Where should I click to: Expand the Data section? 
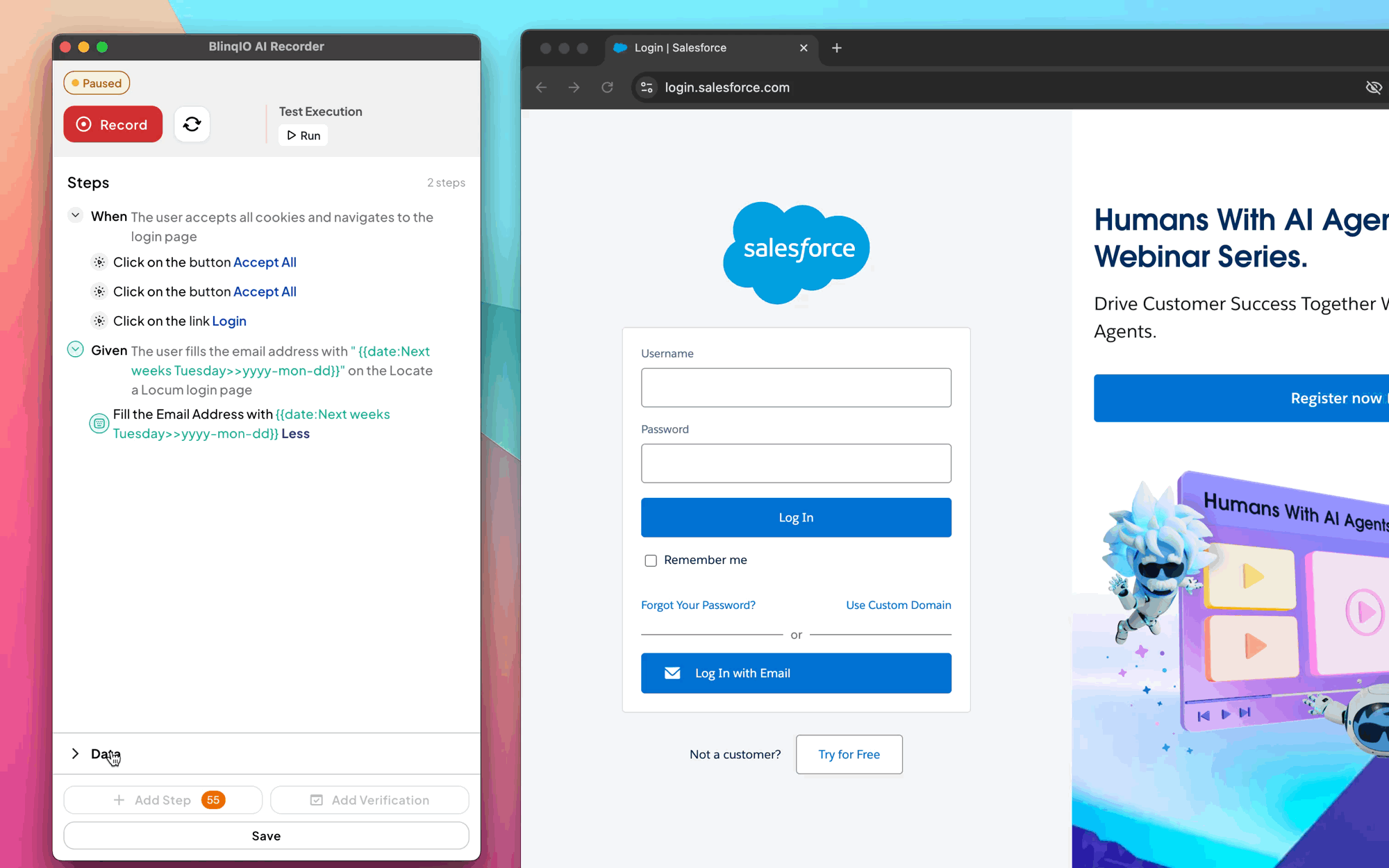pos(76,753)
